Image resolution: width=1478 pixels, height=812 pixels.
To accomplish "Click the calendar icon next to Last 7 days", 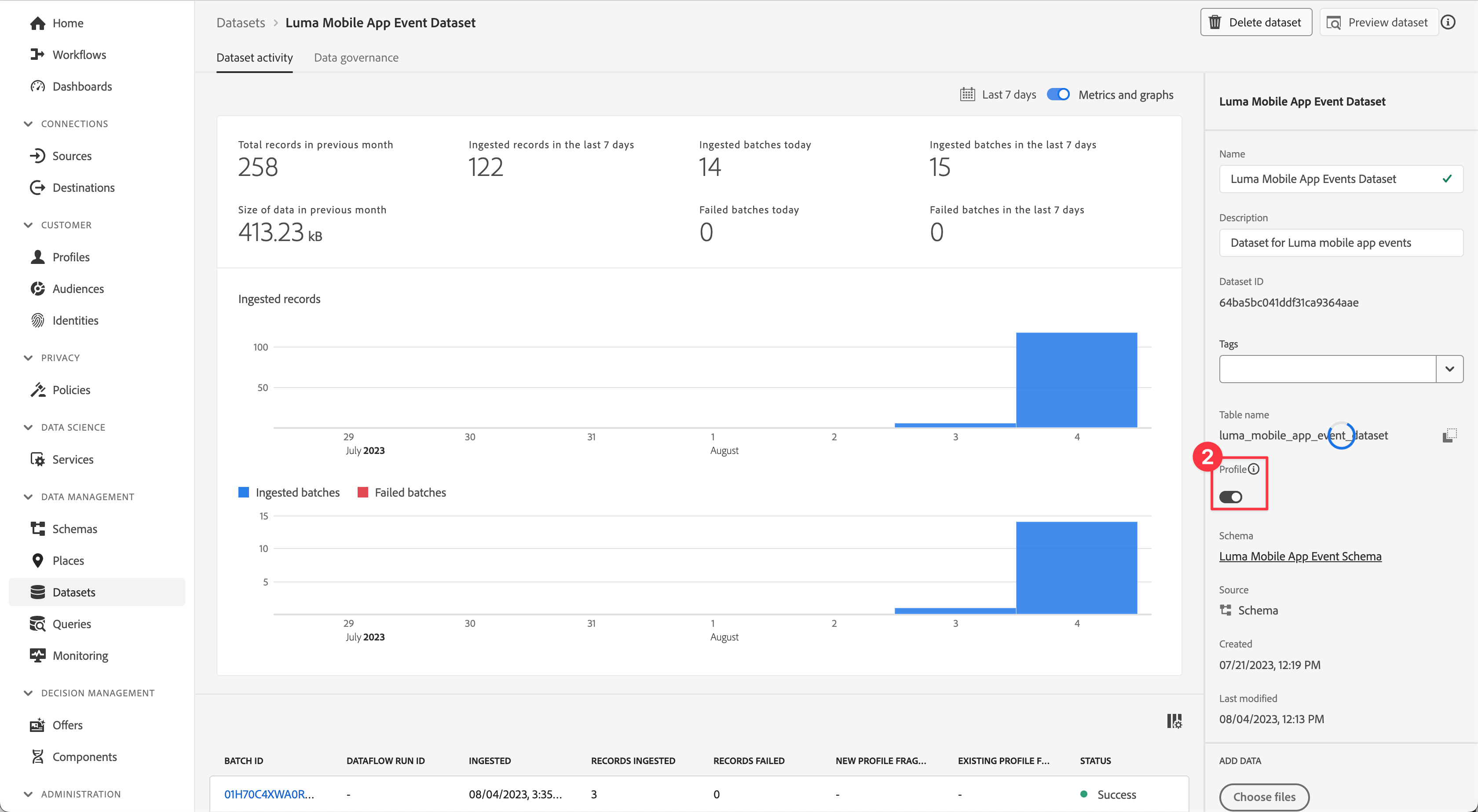I will pos(967,95).
